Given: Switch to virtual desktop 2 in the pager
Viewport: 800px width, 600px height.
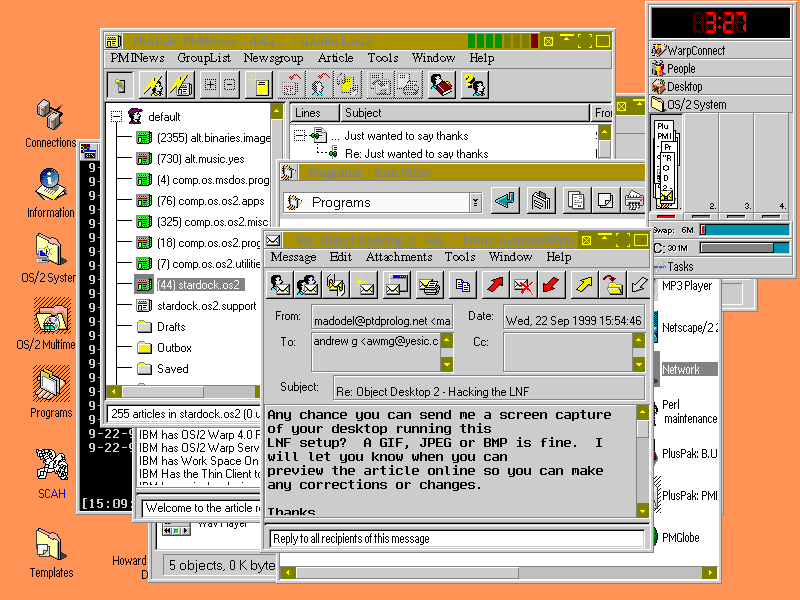Looking at the screenshot, I should [701, 163].
